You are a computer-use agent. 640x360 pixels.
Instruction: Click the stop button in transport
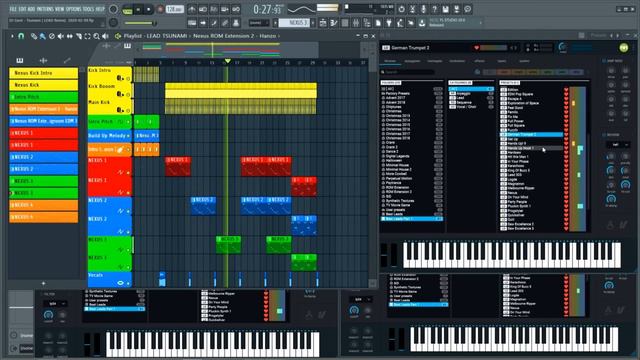click(x=149, y=9)
